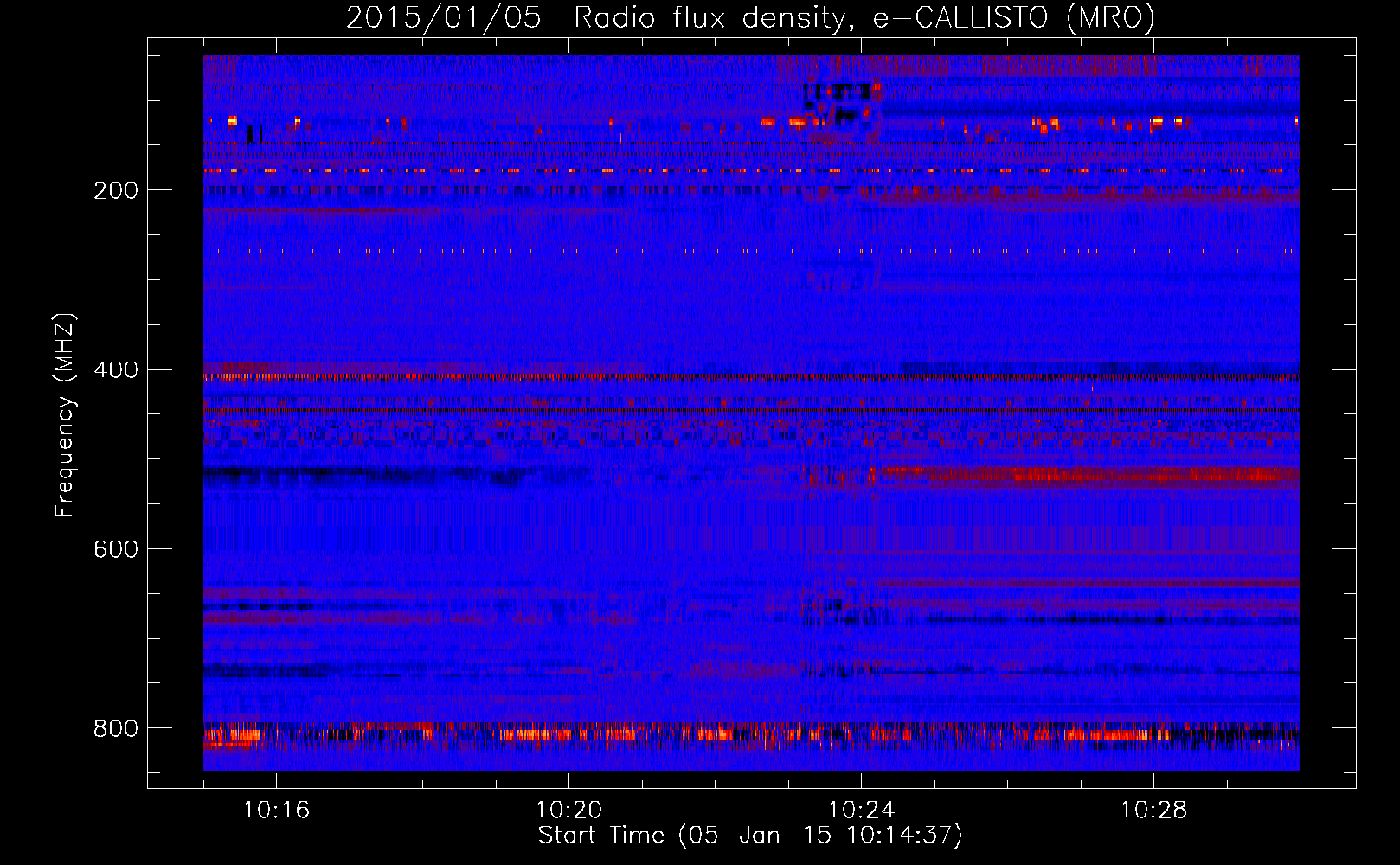Click the 'Start Time (05-Jan-15 10:14:37)' x-axis label
The image size is (1400, 865).
750,836
